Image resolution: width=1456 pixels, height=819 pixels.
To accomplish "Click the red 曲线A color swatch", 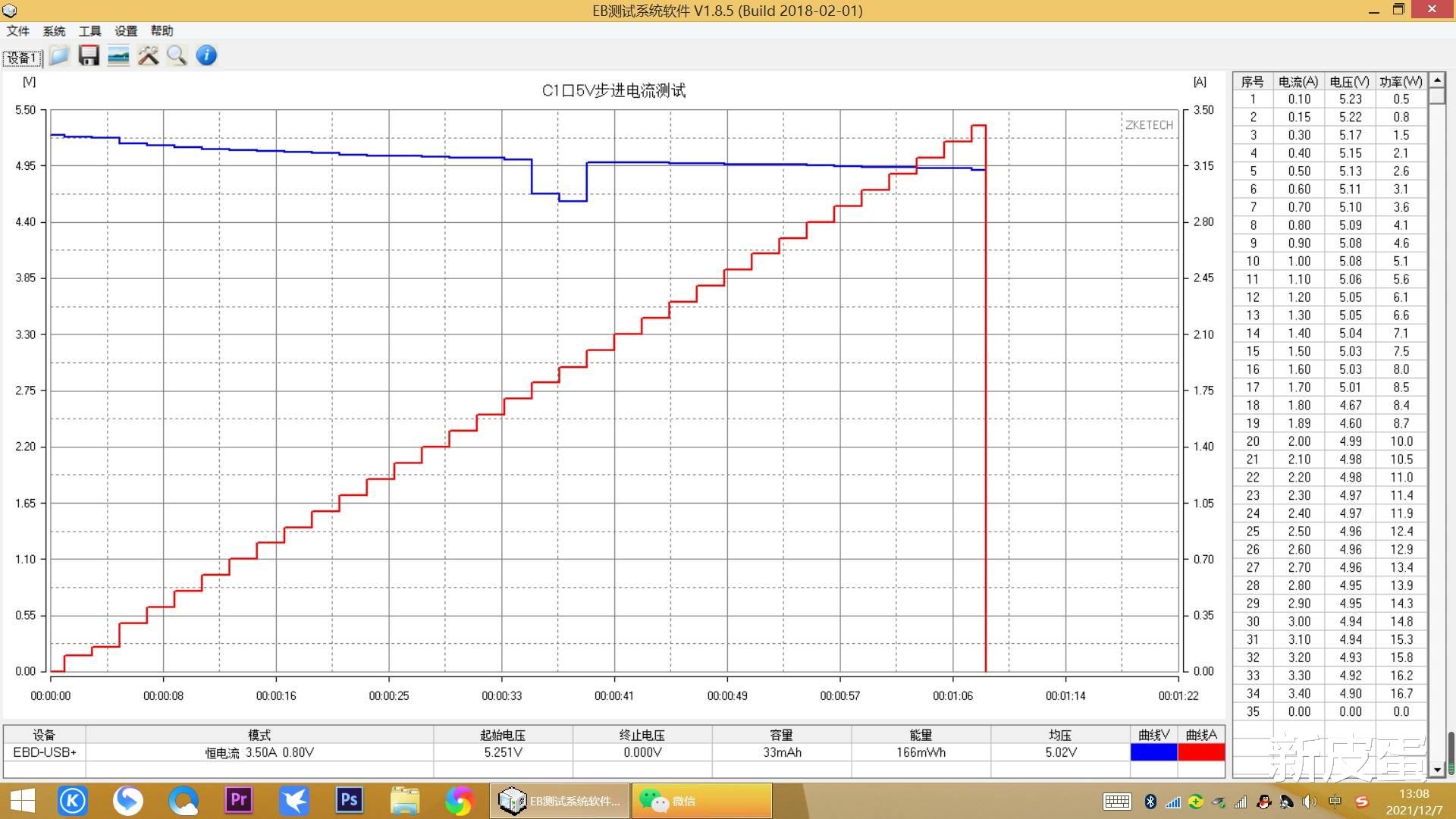I will click(x=1201, y=752).
